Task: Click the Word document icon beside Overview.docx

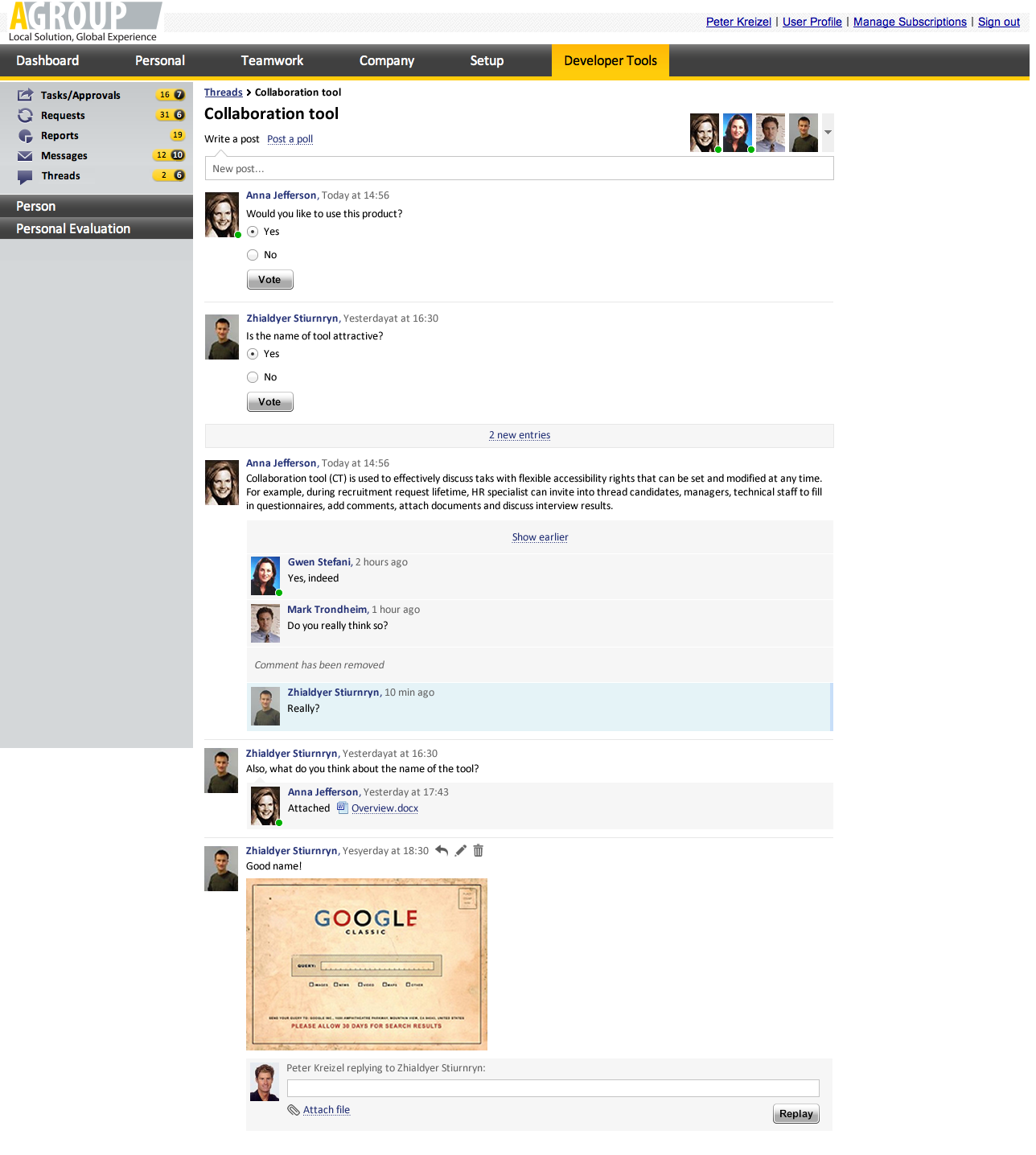Action: [x=342, y=808]
